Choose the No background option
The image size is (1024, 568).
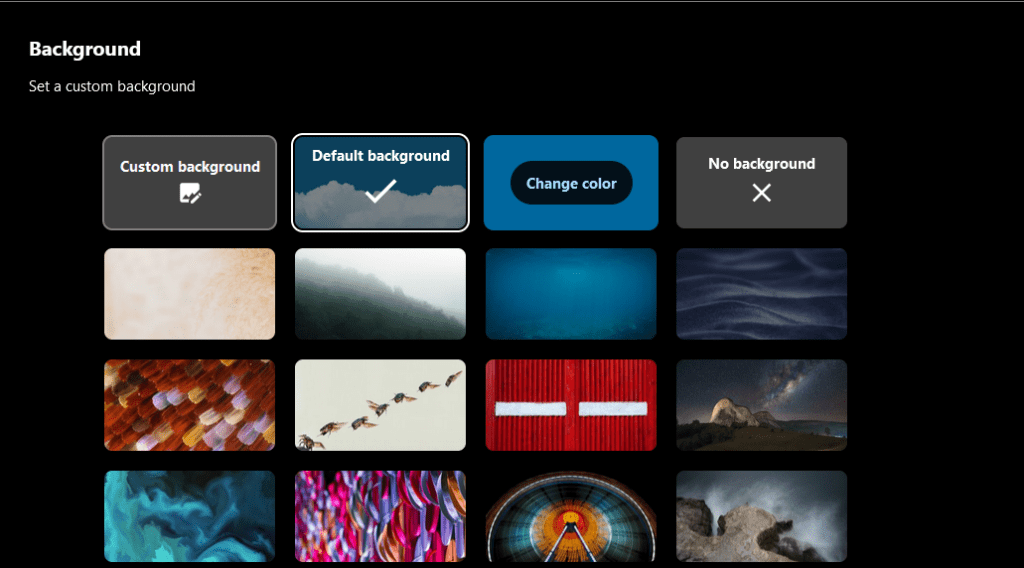pos(761,183)
